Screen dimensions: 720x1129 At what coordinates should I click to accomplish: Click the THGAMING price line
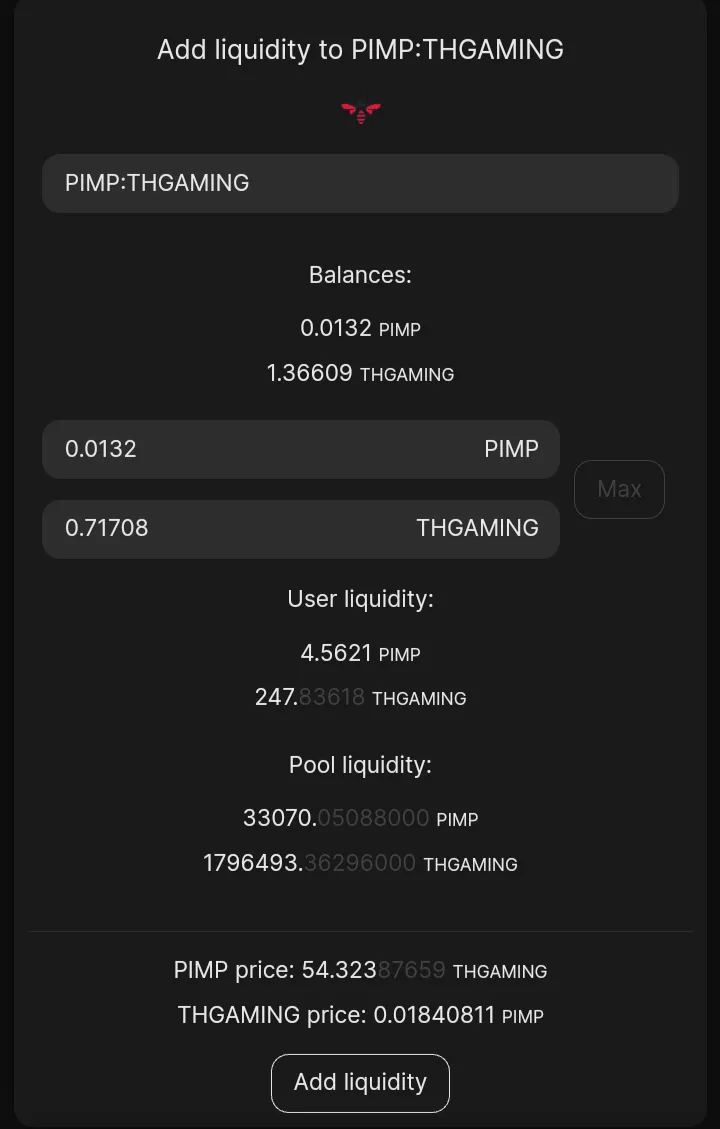point(360,1015)
